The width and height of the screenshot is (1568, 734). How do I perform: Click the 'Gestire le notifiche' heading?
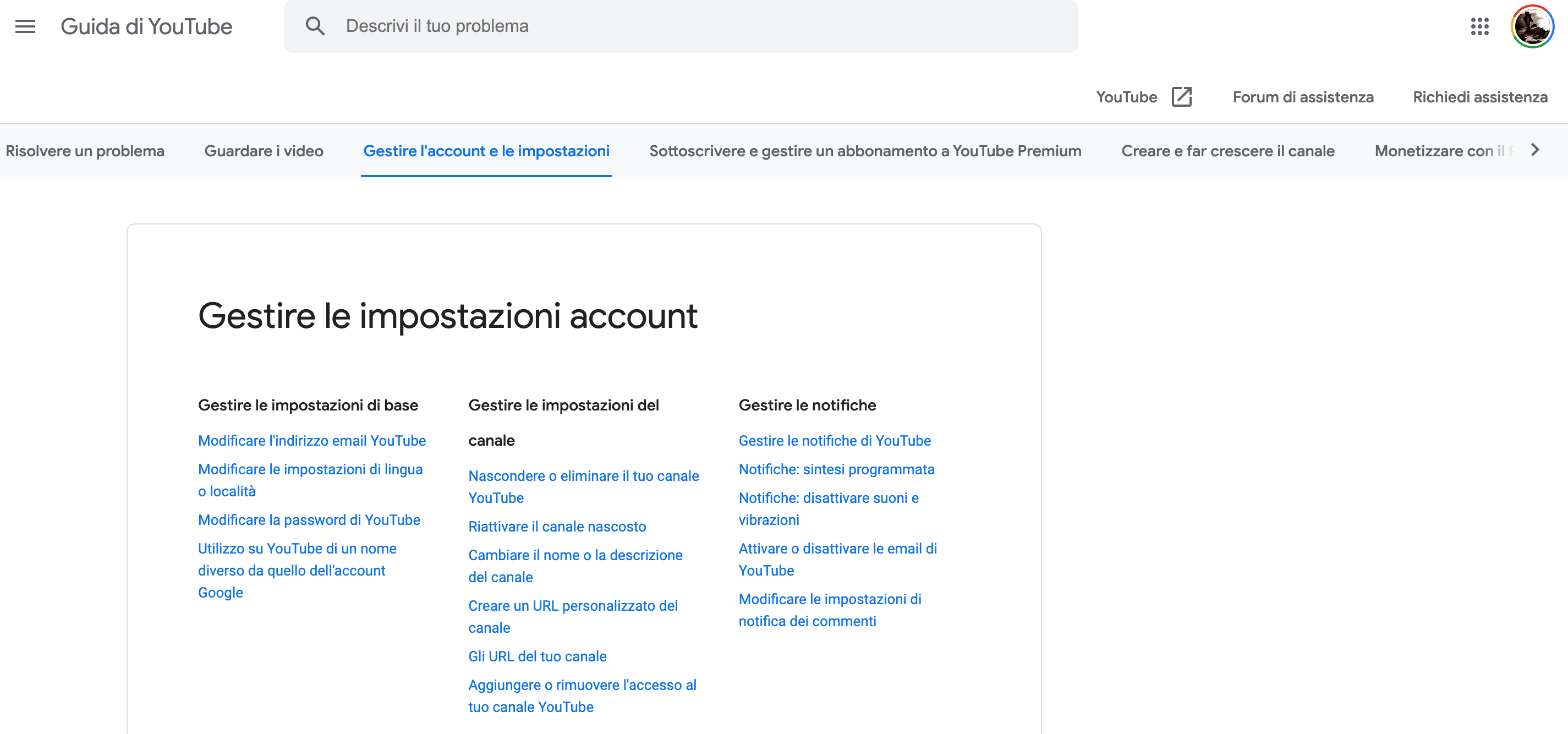(807, 406)
